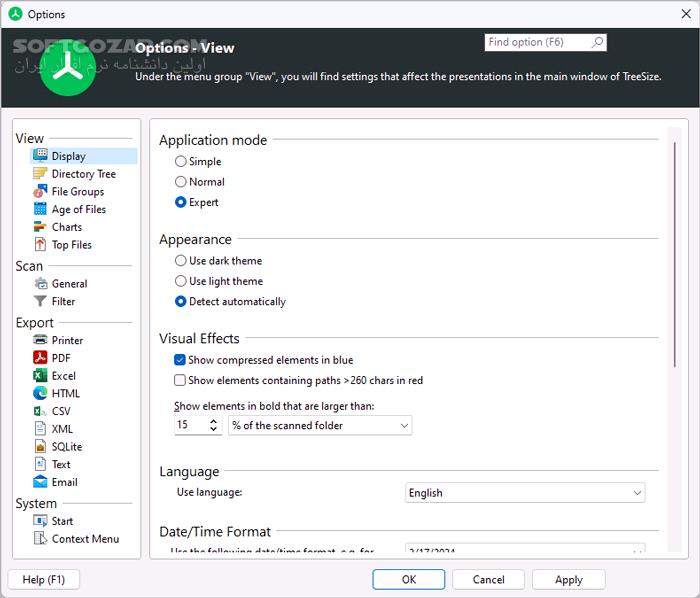
Task: Click the 'Visual Effects' section heading
Action: tap(199, 338)
